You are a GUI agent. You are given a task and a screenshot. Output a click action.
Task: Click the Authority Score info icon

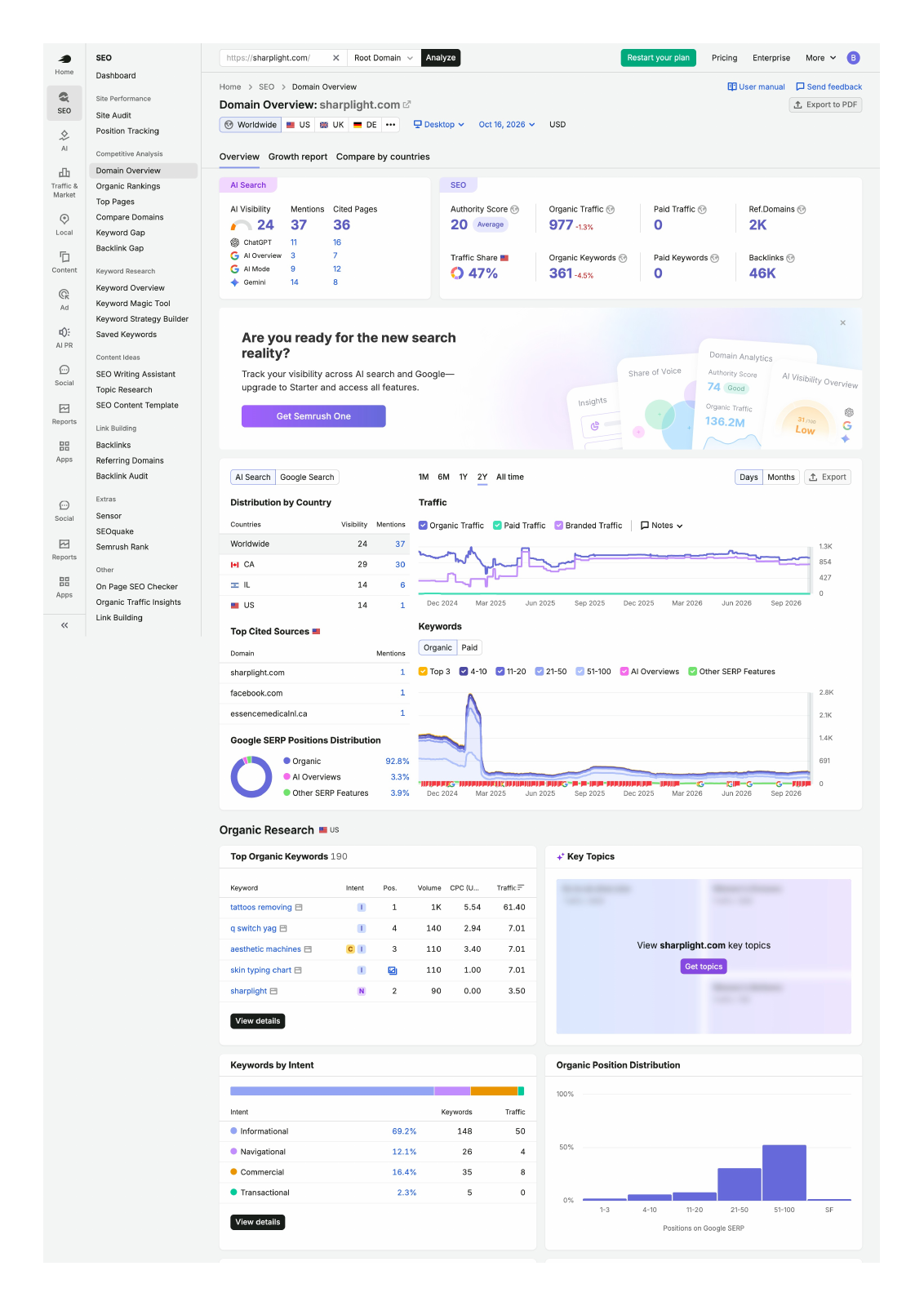click(515, 210)
